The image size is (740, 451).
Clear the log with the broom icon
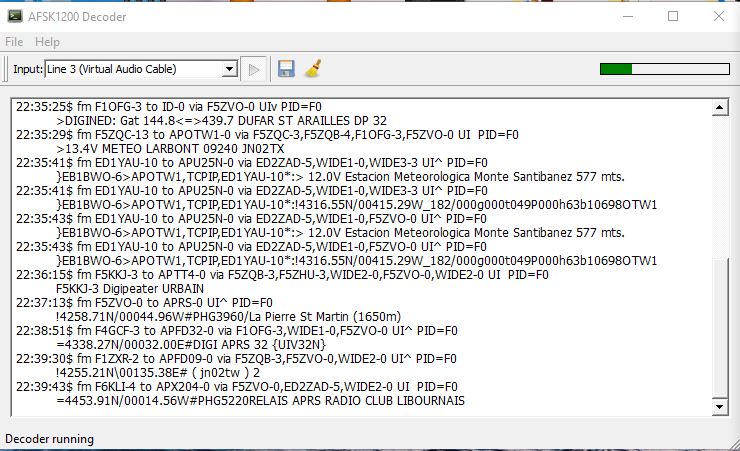coord(313,69)
